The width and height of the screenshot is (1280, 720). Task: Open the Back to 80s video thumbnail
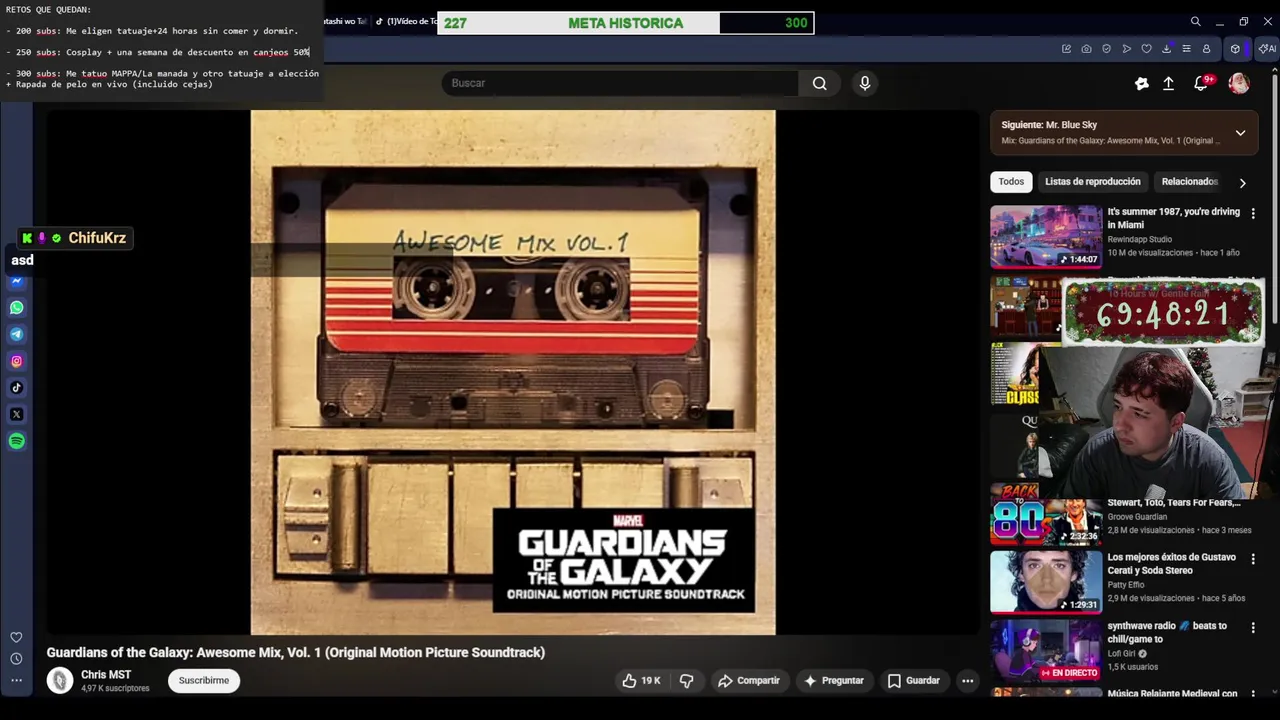pos(1046,514)
